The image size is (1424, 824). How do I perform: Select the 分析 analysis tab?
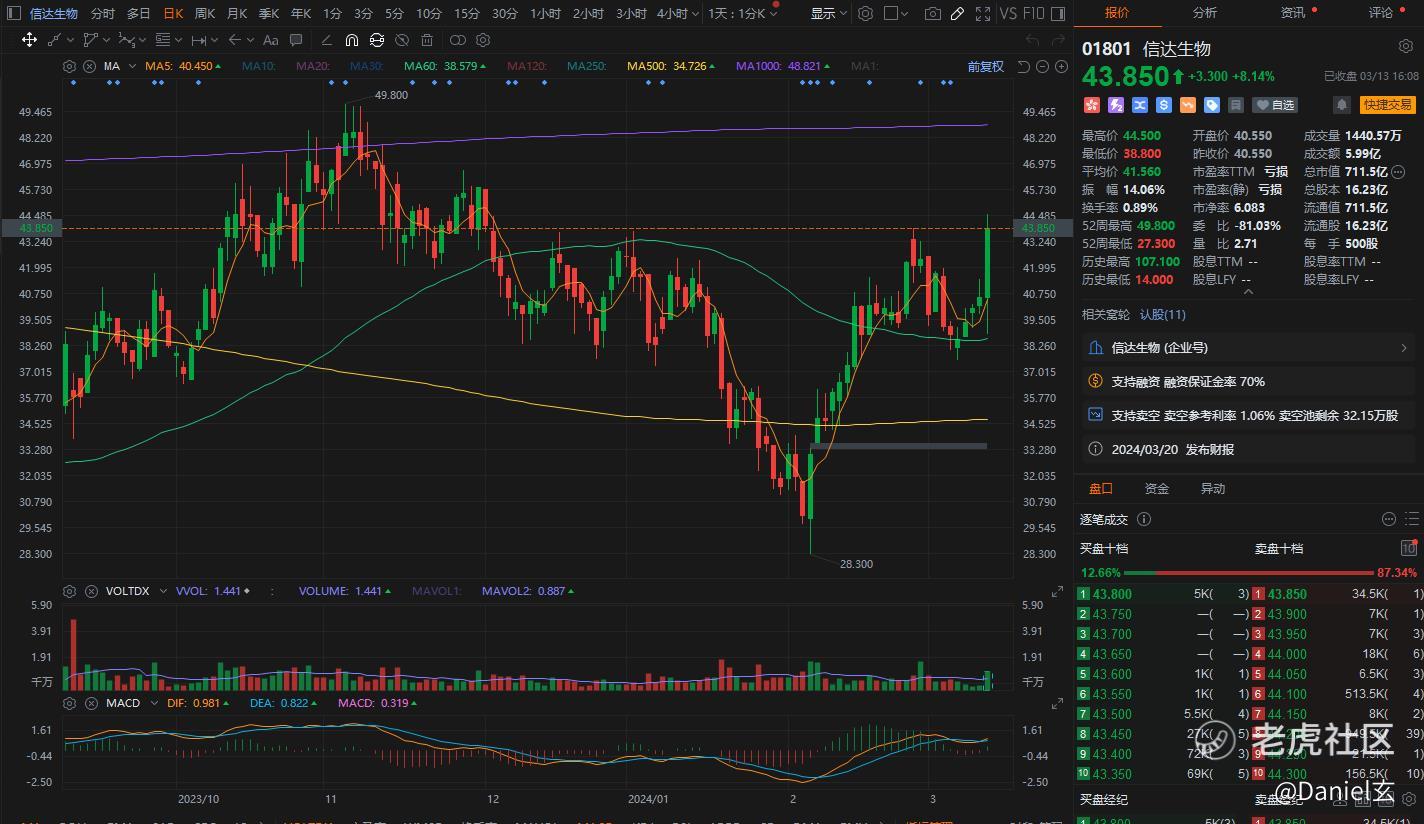[x=1205, y=13]
